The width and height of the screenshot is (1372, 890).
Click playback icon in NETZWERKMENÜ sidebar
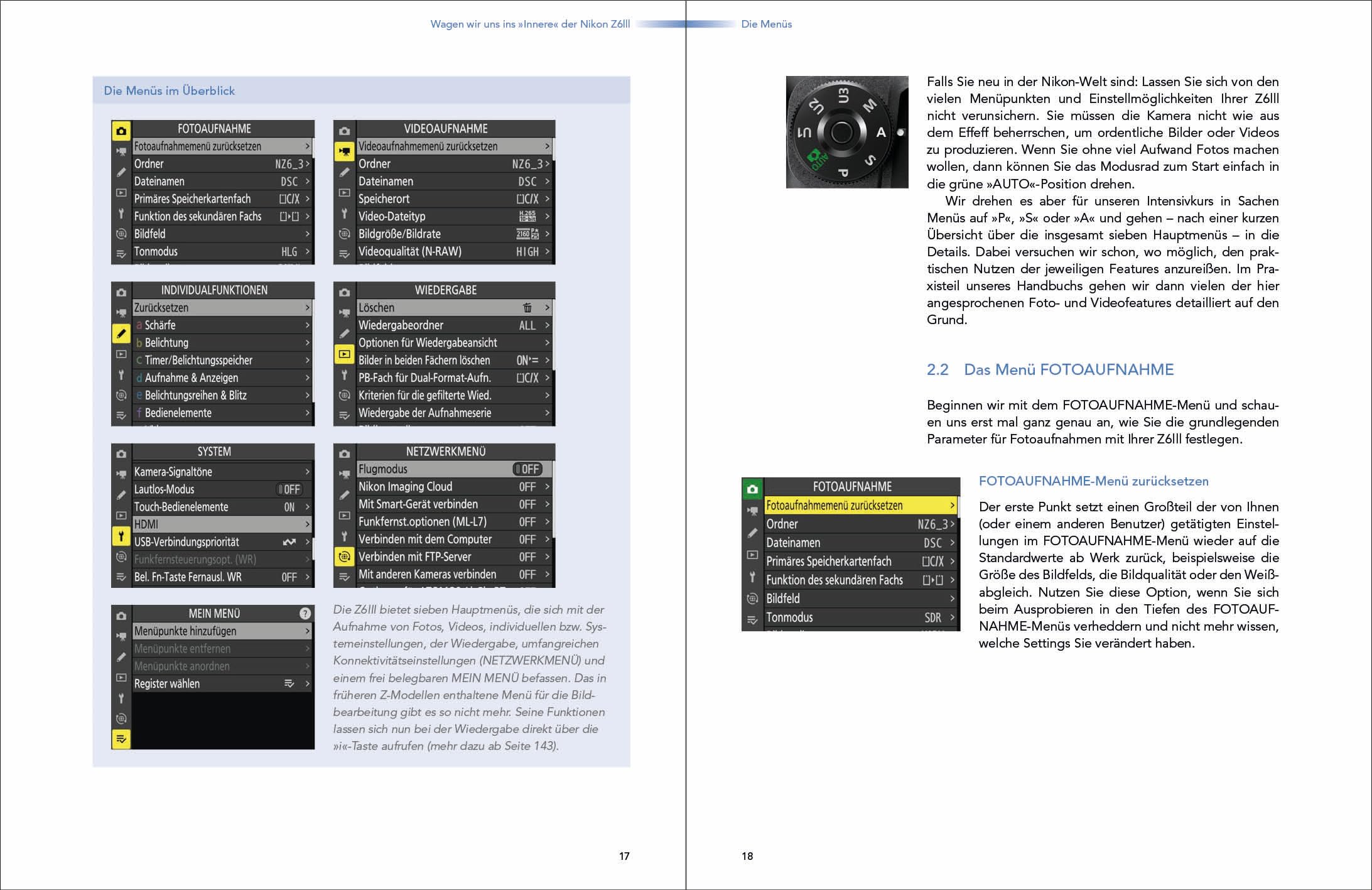pos(344,515)
